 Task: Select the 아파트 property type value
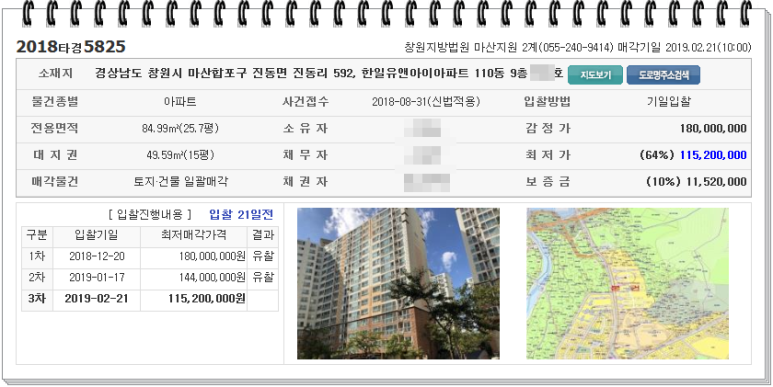(180, 102)
